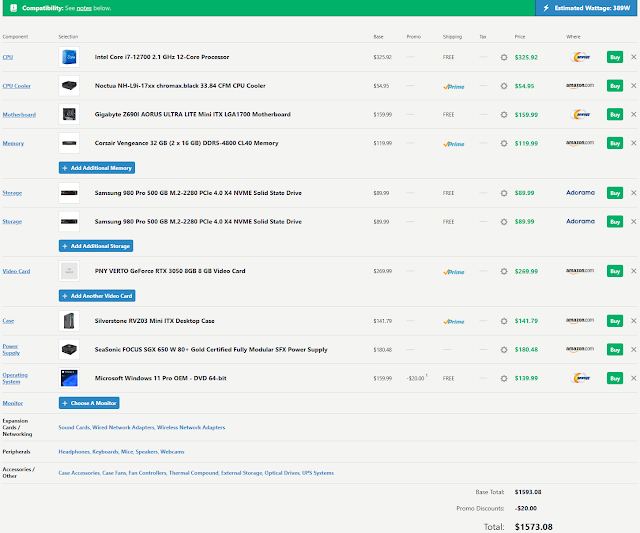Open Silverstone RVZ03 case thumbnail
Viewport: 640px width, 533px height.
coord(69,321)
